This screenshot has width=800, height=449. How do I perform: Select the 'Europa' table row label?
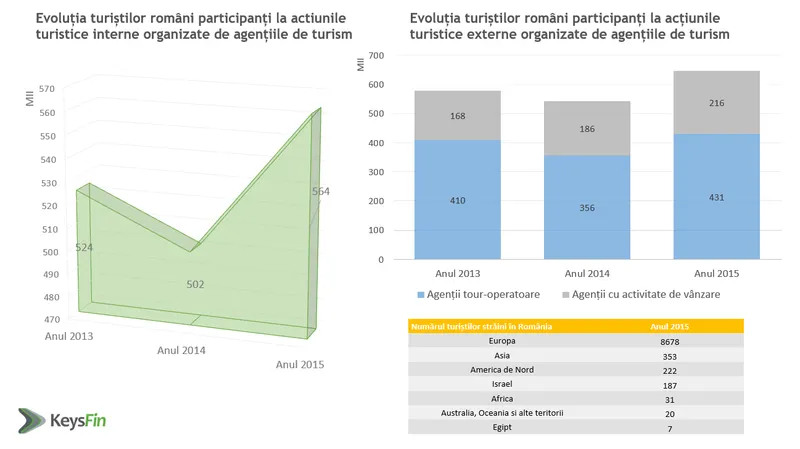(502, 341)
